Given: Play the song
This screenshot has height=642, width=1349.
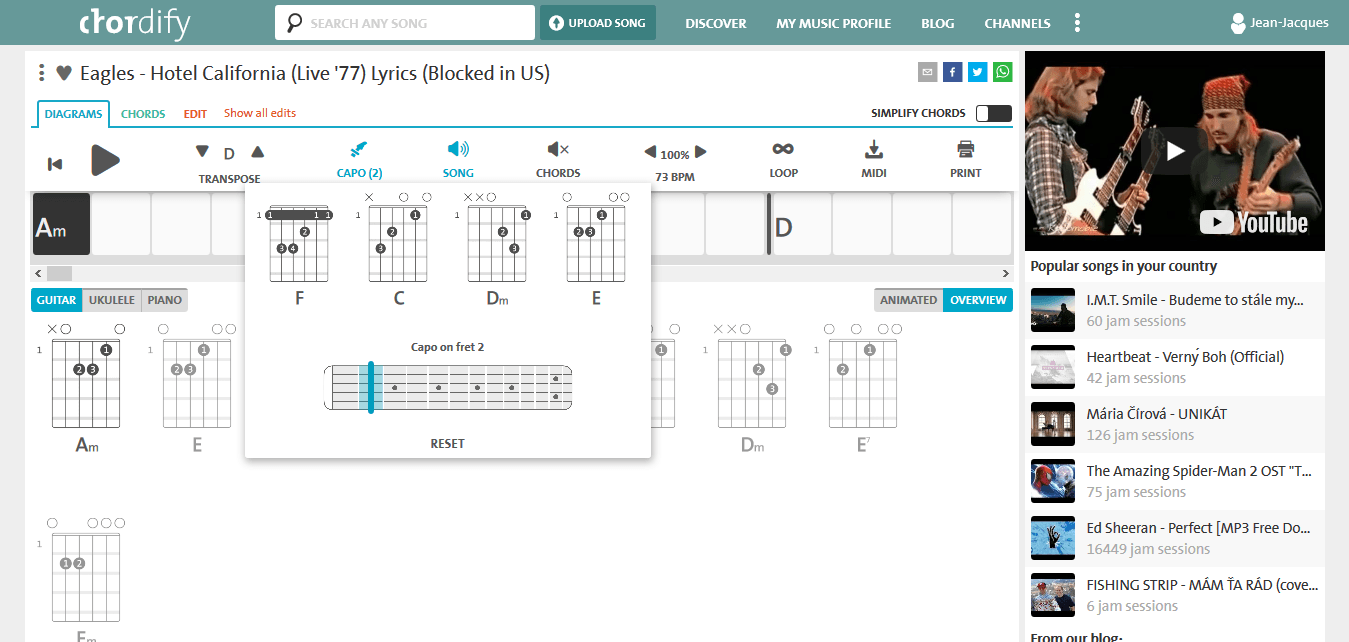Looking at the screenshot, I should click(x=105, y=160).
